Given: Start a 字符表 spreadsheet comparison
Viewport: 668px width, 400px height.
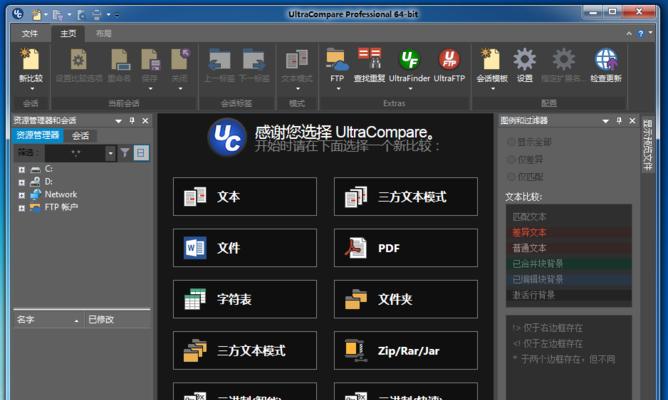Looking at the screenshot, I should [245, 299].
